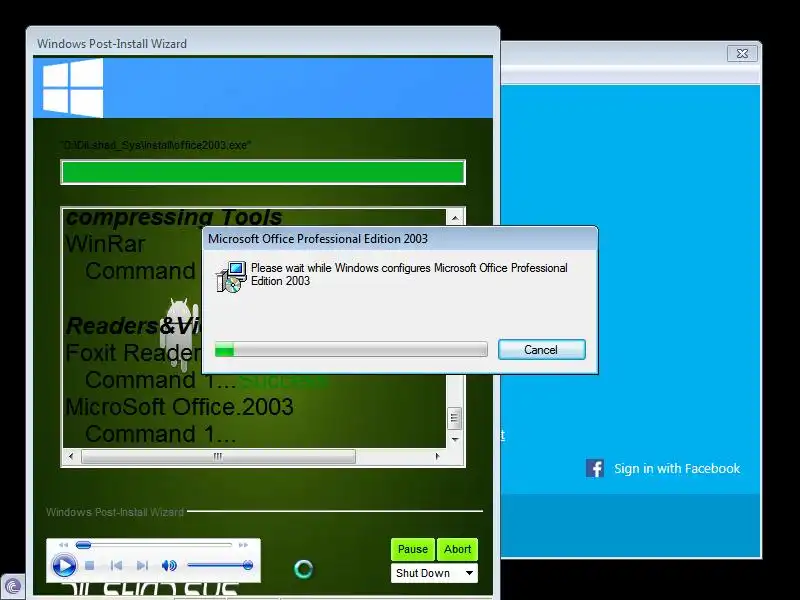
Task: Sign in with Facebook link
Action: tap(677, 468)
